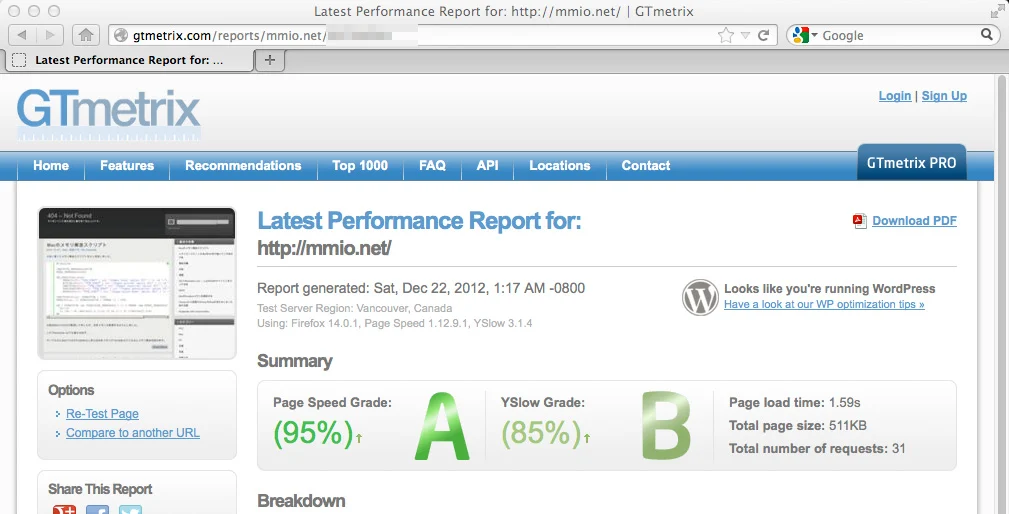This screenshot has width=1009, height=514.
Task: Open the FAQ navigation item
Action: 432,165
